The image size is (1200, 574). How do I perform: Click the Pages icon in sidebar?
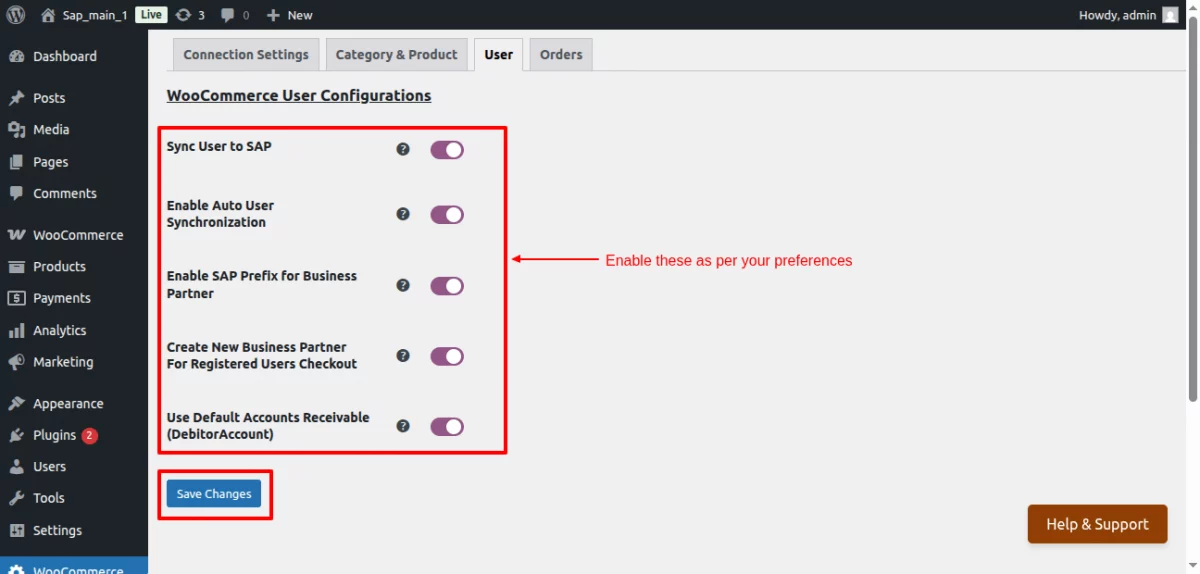click(16, 162)
